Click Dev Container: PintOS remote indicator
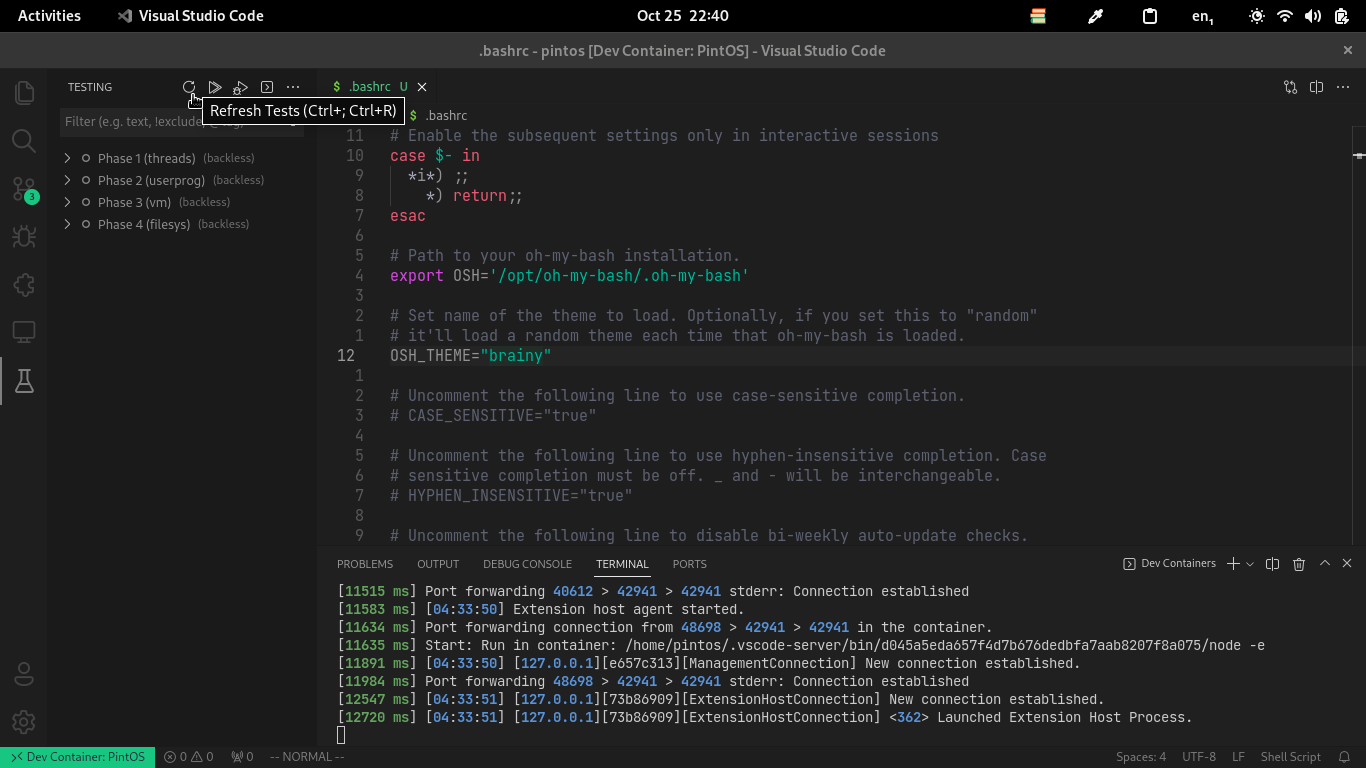 tap(77, 757)
